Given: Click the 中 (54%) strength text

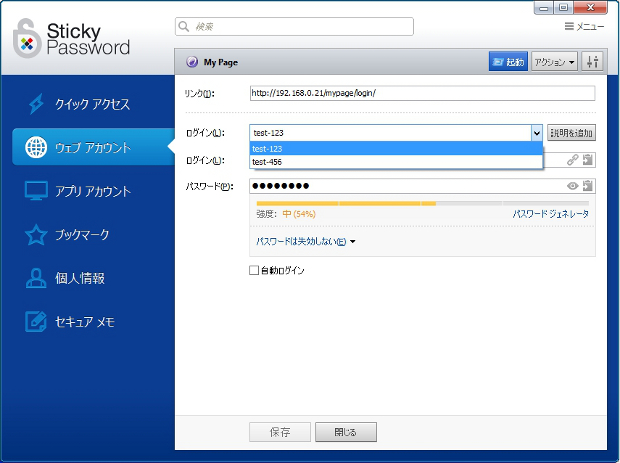Looking at the screenshot, I should click(299, 214).
